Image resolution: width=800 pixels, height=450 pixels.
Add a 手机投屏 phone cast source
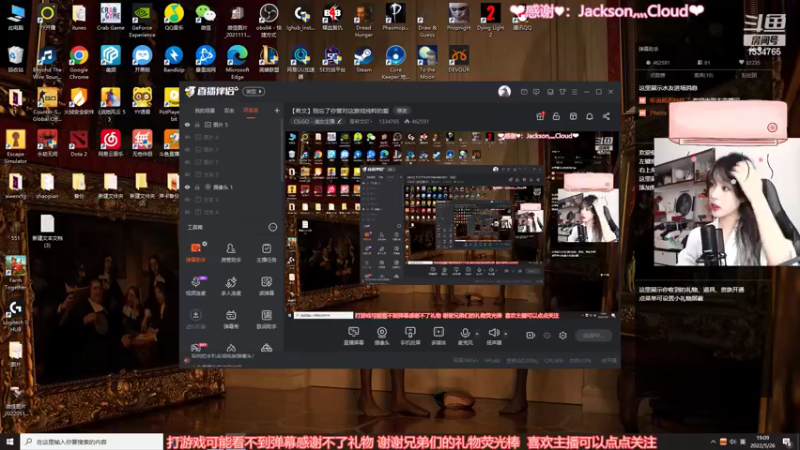(x=410, y=336)
